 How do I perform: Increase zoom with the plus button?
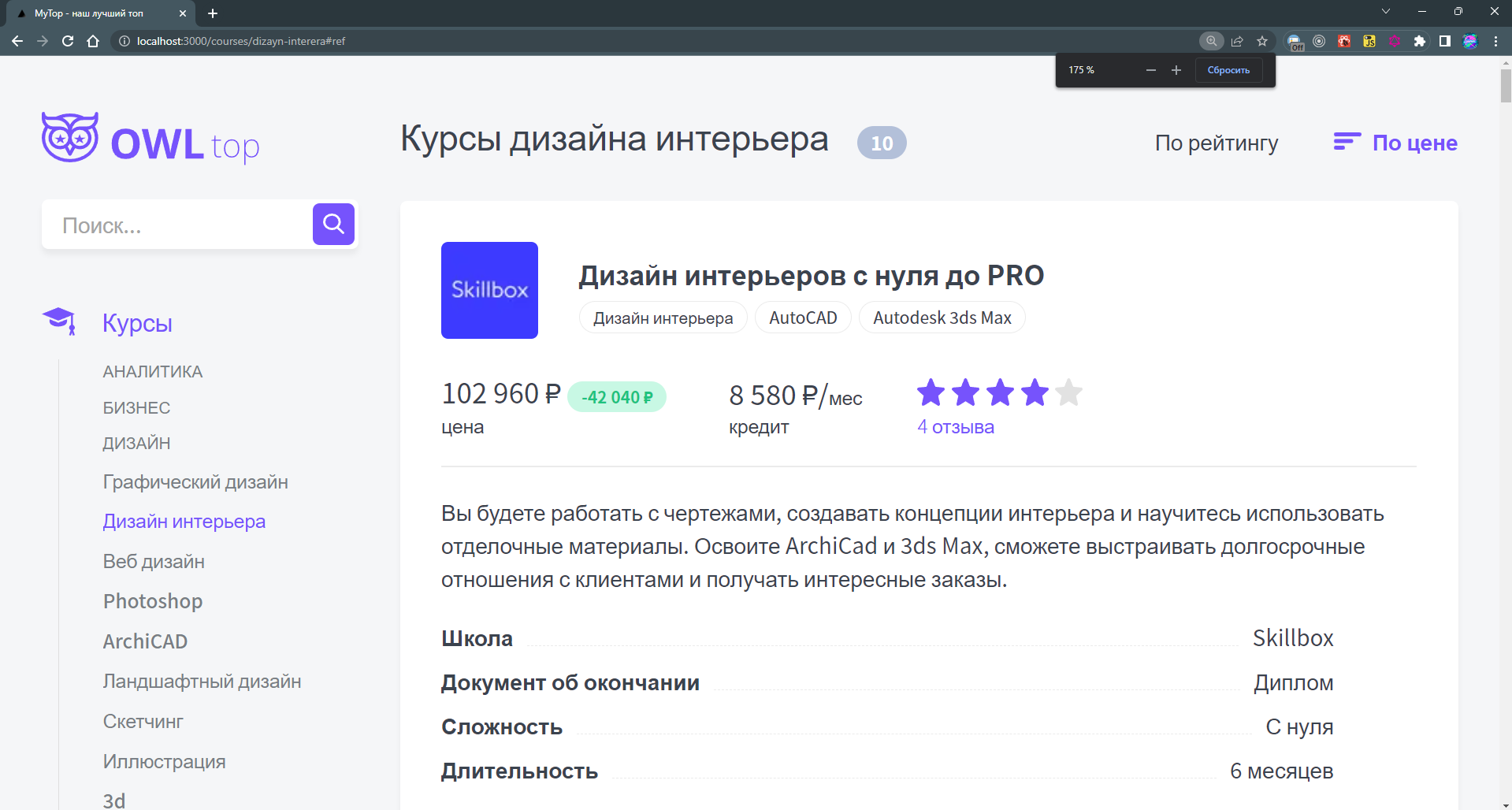(x=1176, y=70)
